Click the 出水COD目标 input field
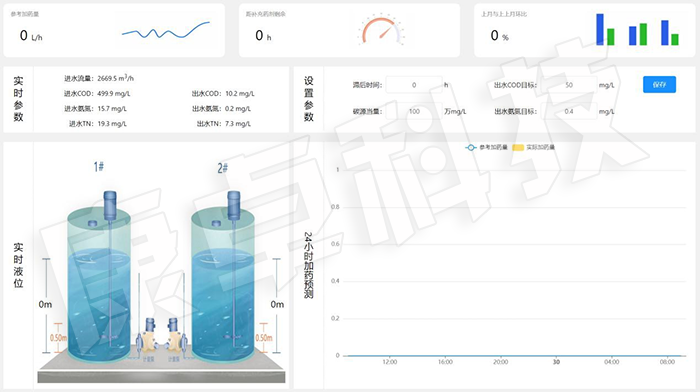The image size is (700, 392). tap(568, 85)
